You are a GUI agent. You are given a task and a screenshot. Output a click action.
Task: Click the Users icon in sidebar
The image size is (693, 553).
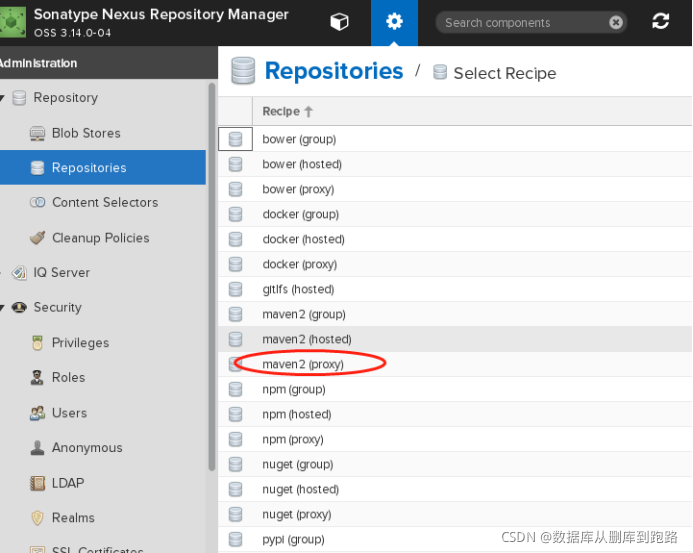(x=38, y=412)
